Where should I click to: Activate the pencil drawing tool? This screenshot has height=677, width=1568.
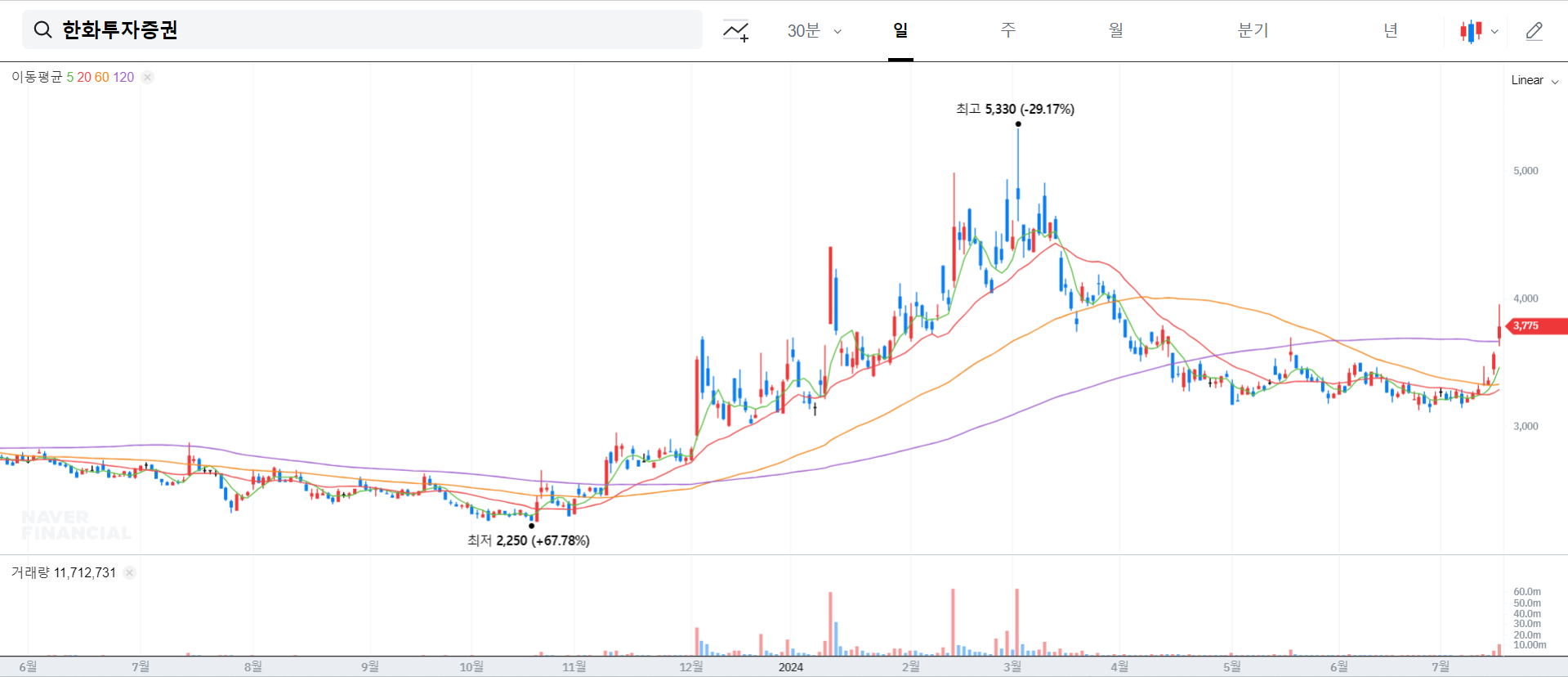pyautogui.click(x=1534, y=31)
